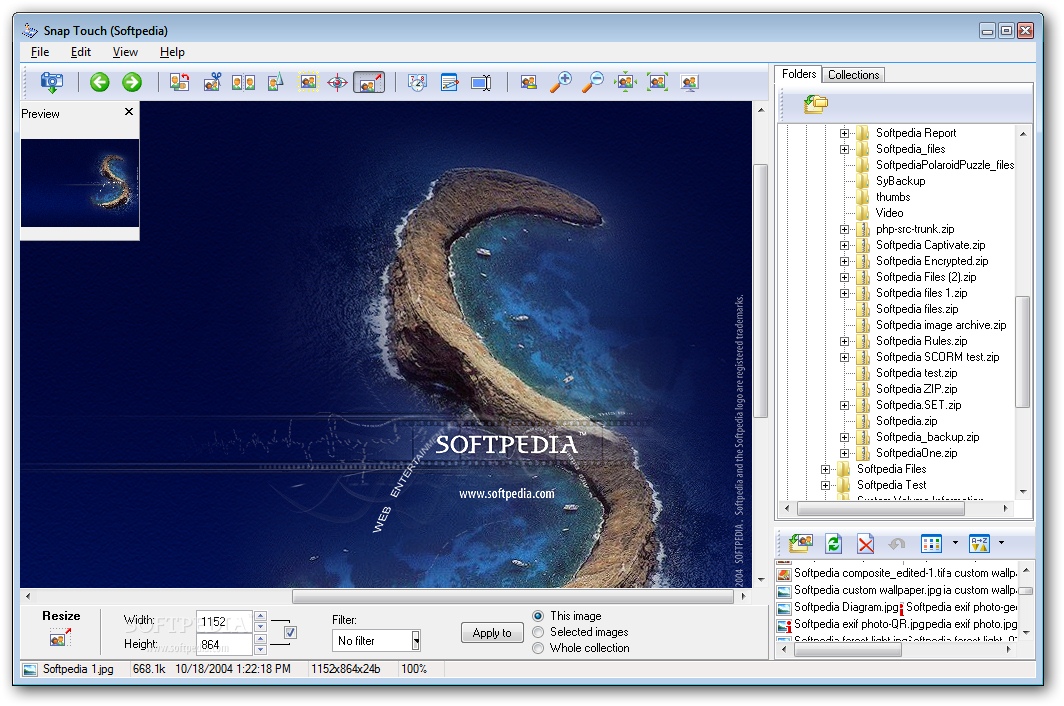Click the Width input field
Viewport: 1064px width, 706px height.
click(x=225, y=621)
